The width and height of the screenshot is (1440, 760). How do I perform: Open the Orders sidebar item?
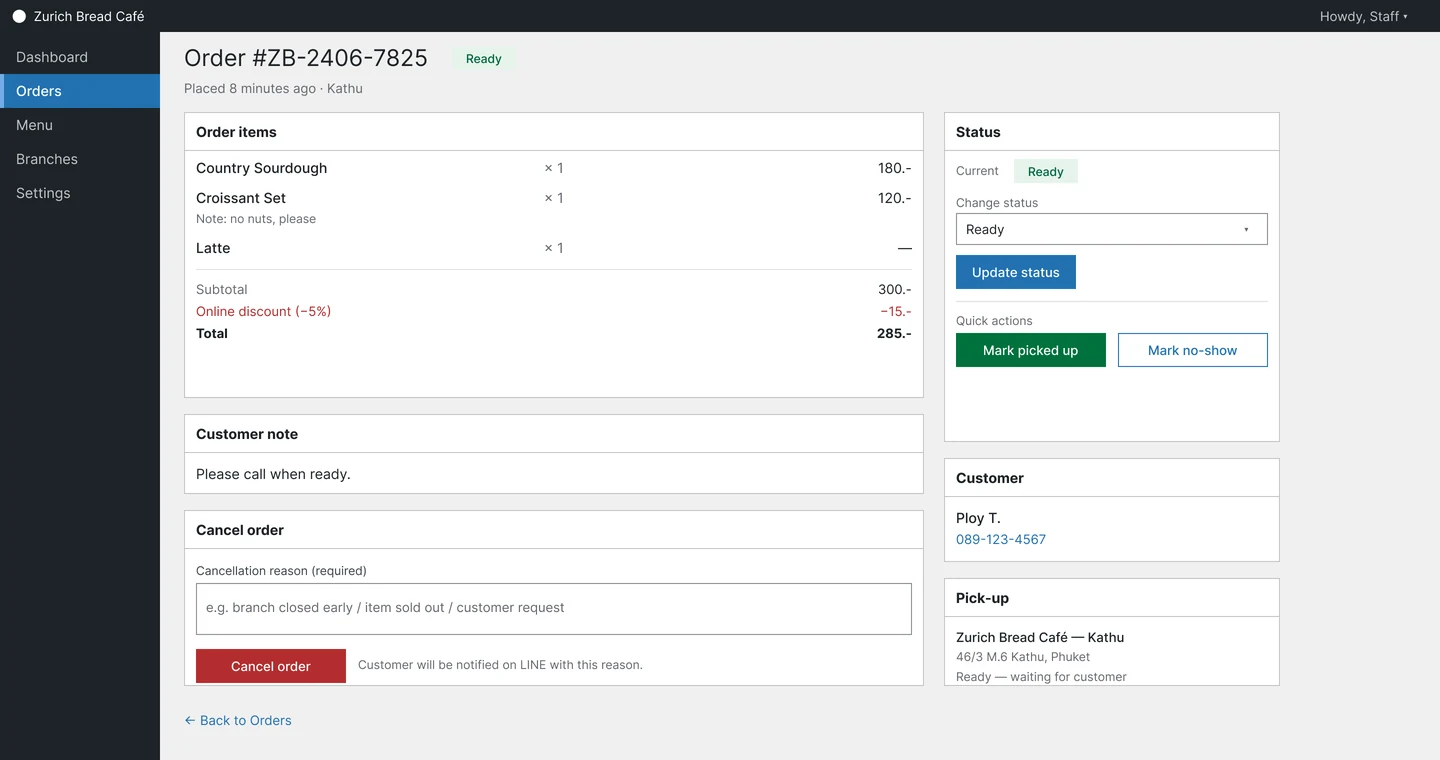80,91
